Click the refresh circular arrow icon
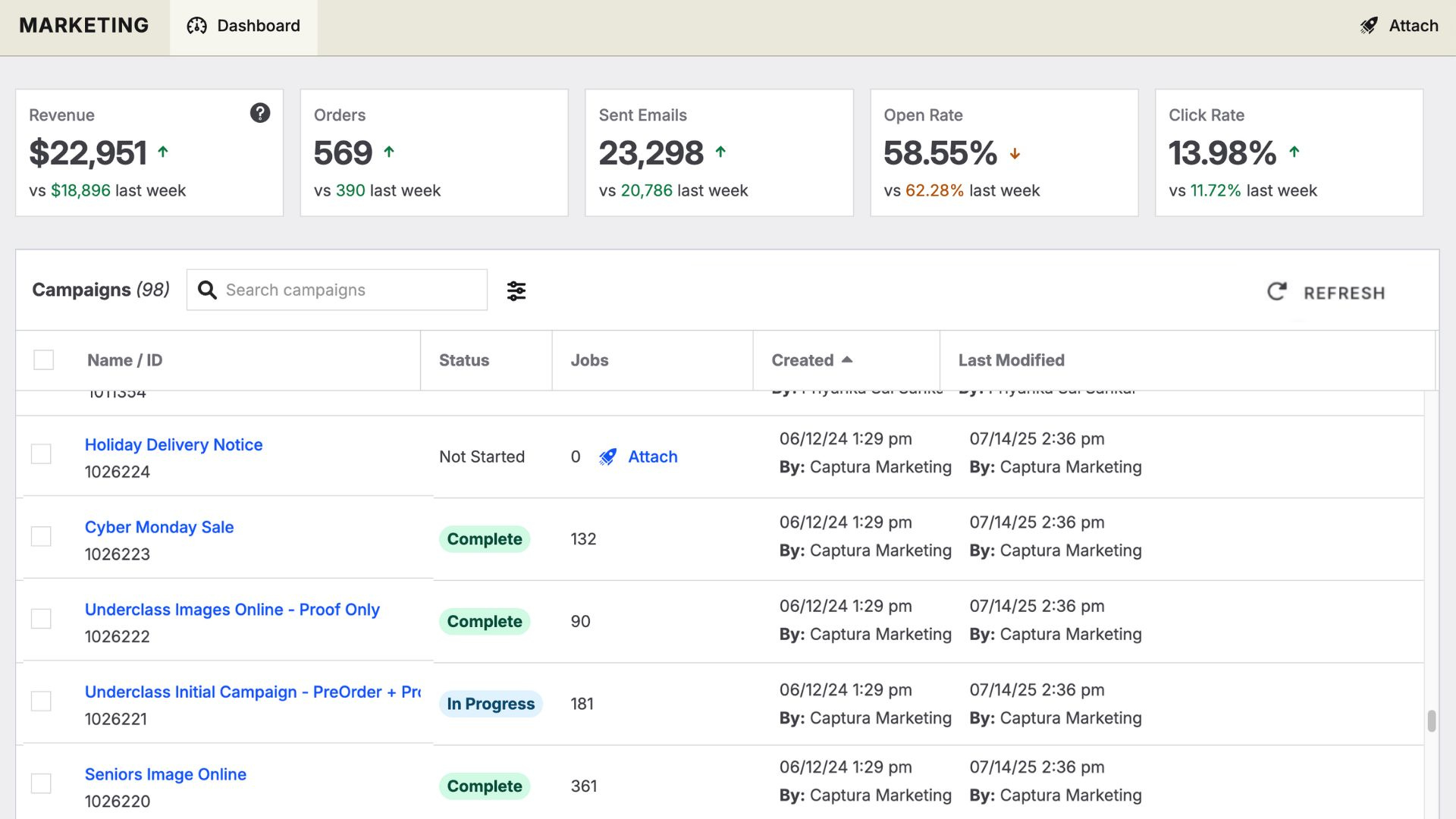The image size is (1456, 819). 1277,292
